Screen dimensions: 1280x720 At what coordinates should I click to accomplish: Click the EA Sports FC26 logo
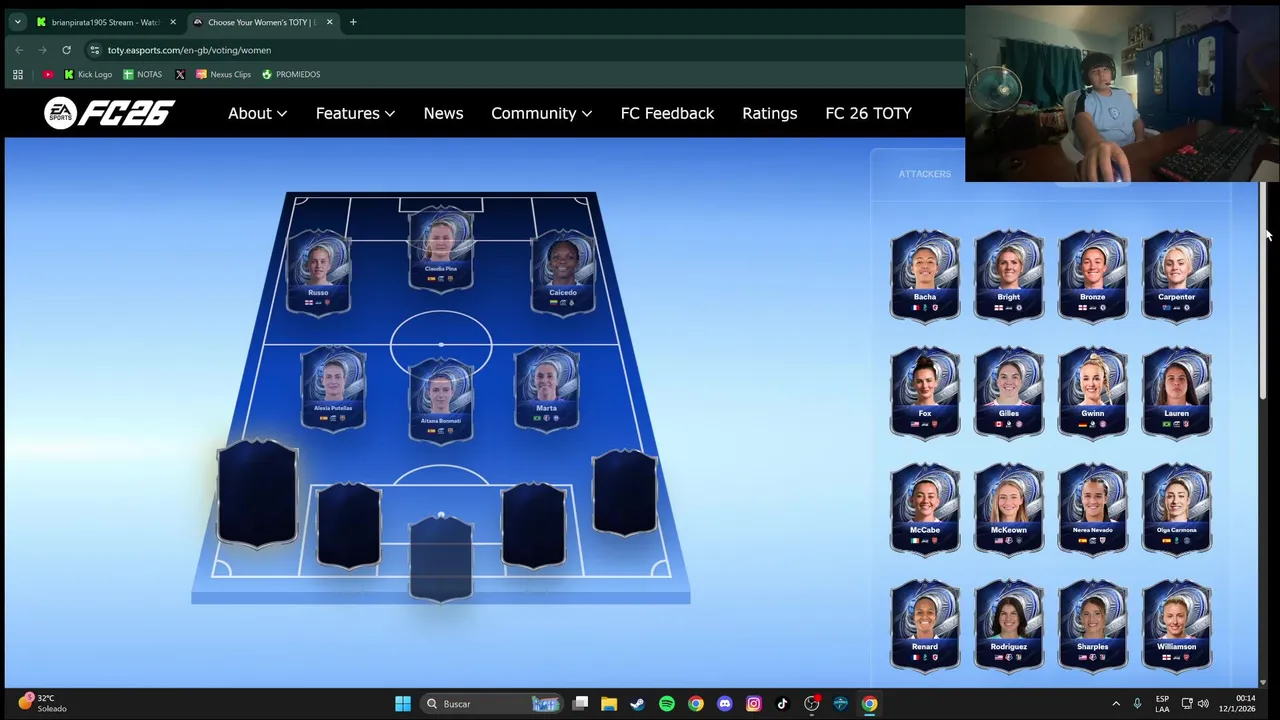[109, 113]
